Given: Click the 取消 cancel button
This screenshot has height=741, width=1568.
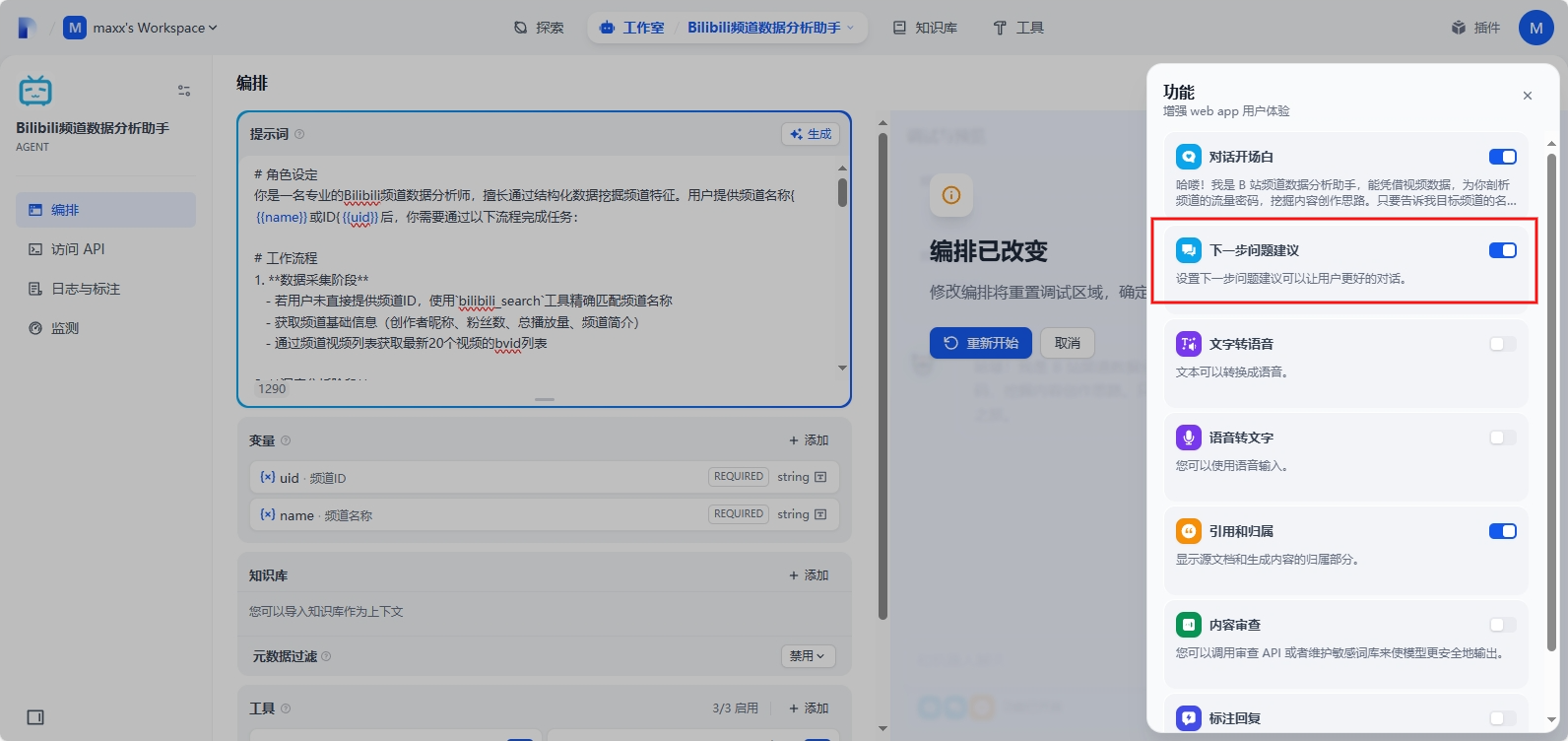Looking at the screenshot, I should tap(1068, 343).
